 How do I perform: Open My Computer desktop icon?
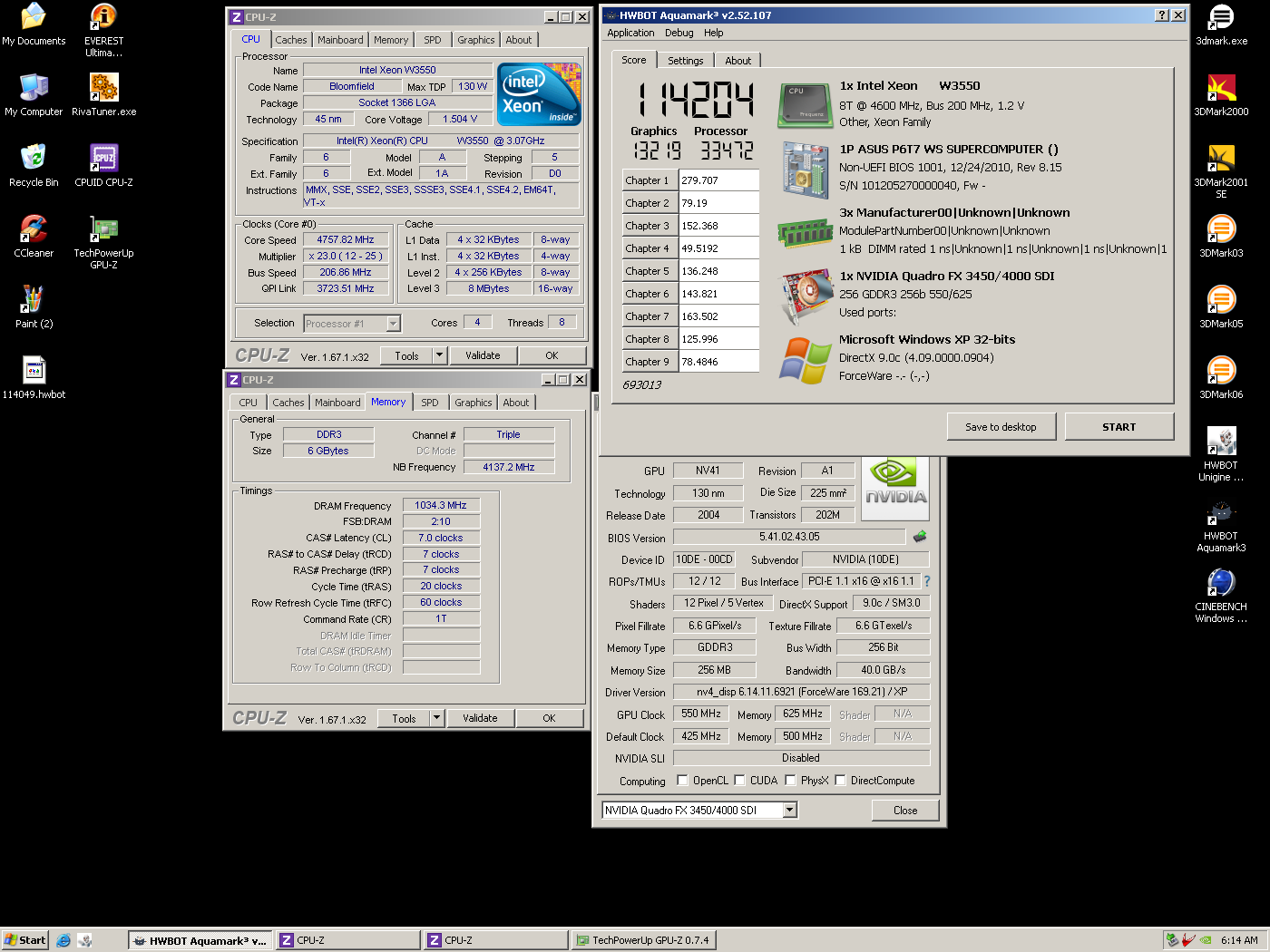[34, 95]
